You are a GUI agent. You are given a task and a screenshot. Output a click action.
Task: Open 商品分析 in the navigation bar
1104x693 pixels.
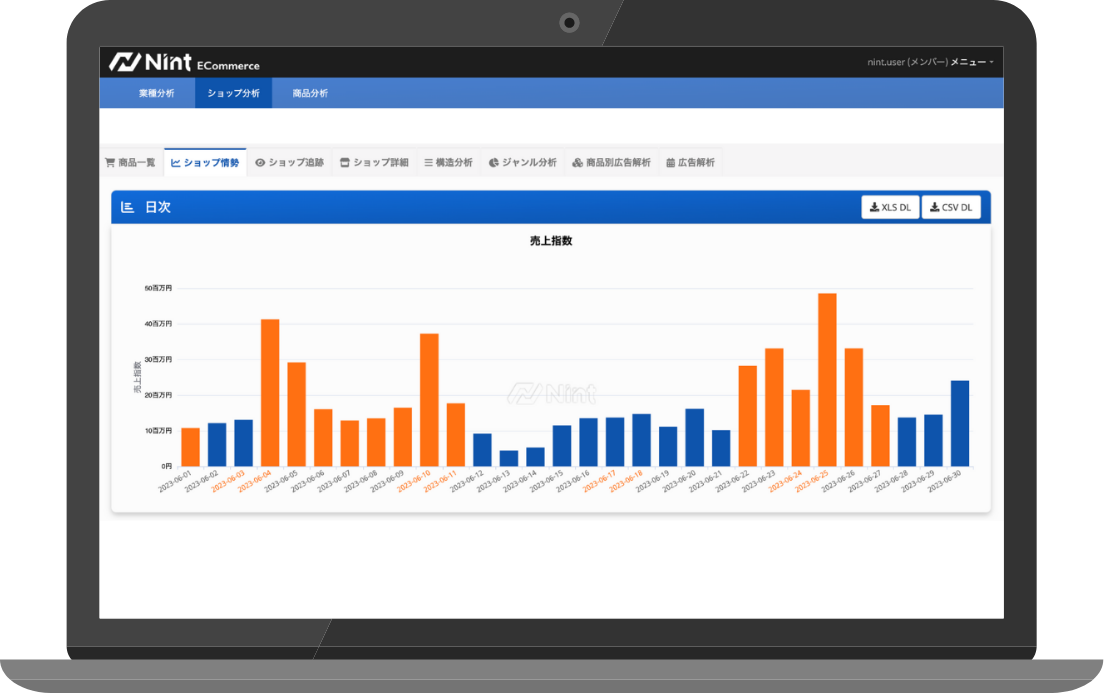[310, 93]
